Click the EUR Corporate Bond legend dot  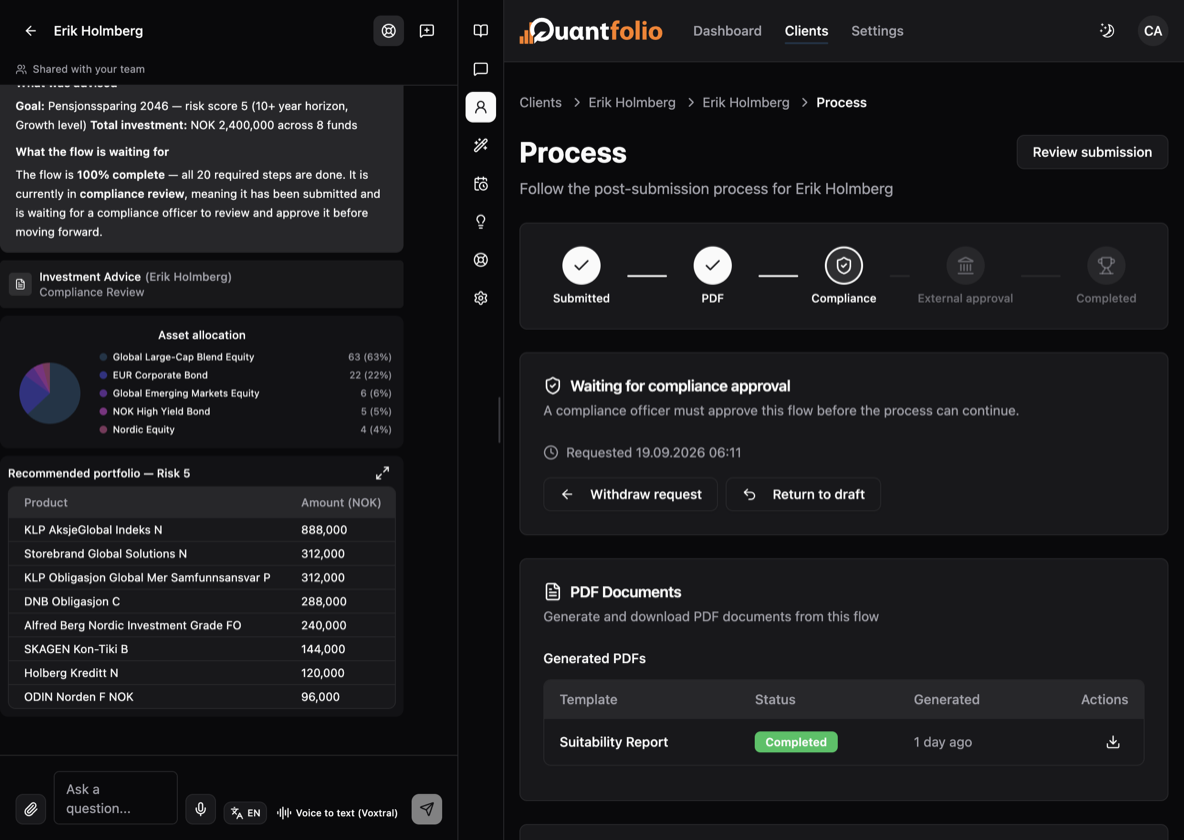click(x=103, y=375)
